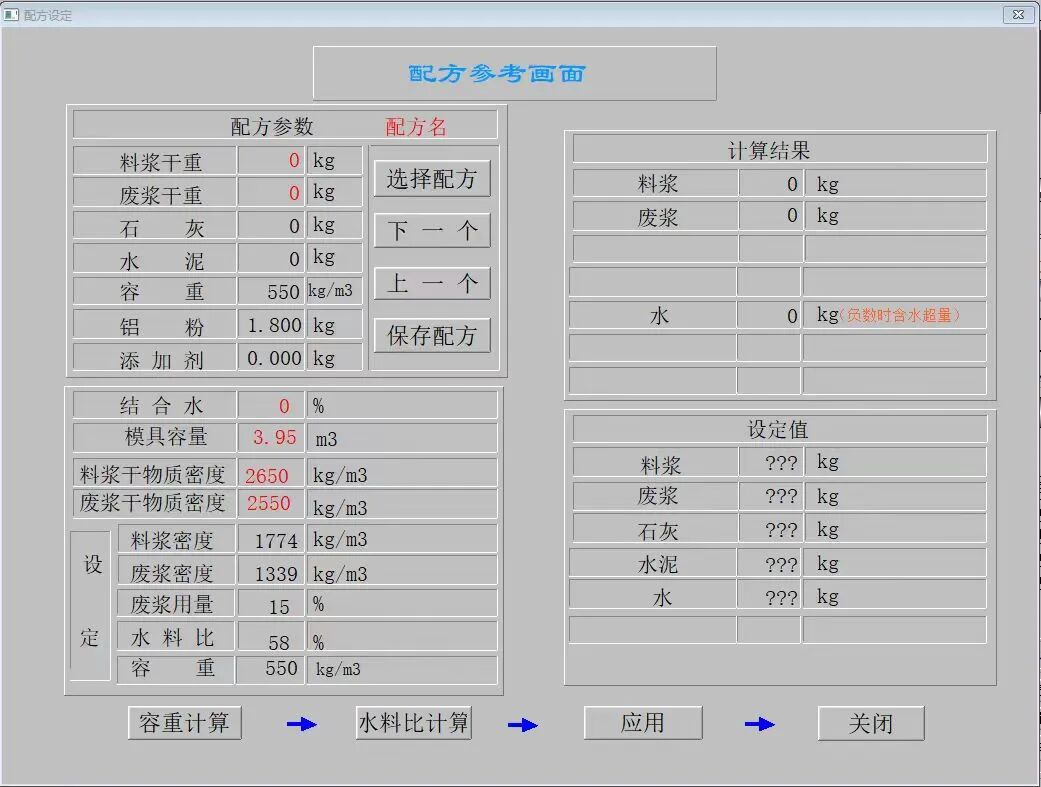Click the 料浆 setpoint showing ???
The height and width of the screenshot is (787, 1041).
click(769, 462)
